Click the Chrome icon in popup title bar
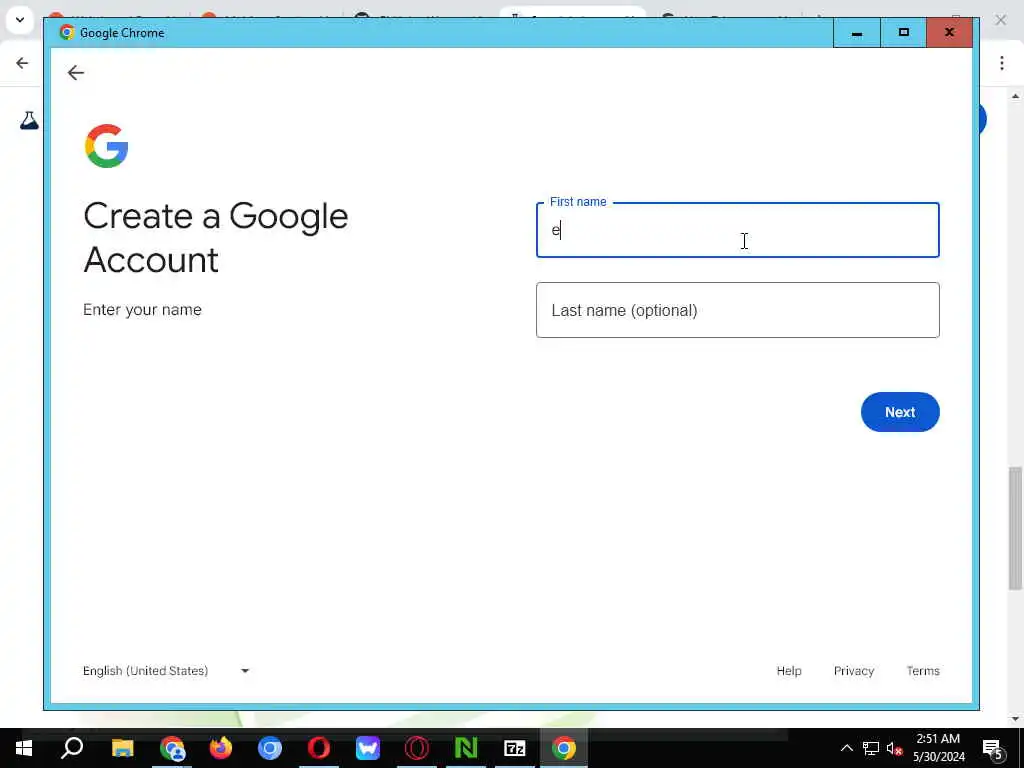The width and height of the screenshot is (1024, 768). (66, 32)
